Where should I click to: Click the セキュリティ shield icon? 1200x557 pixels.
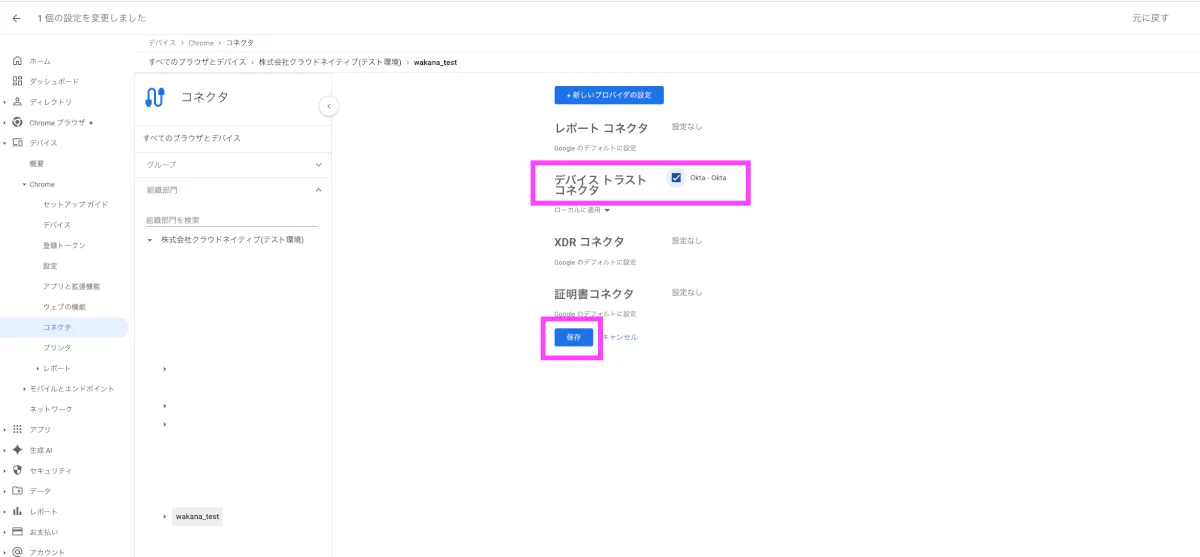[x=17, y=470]
